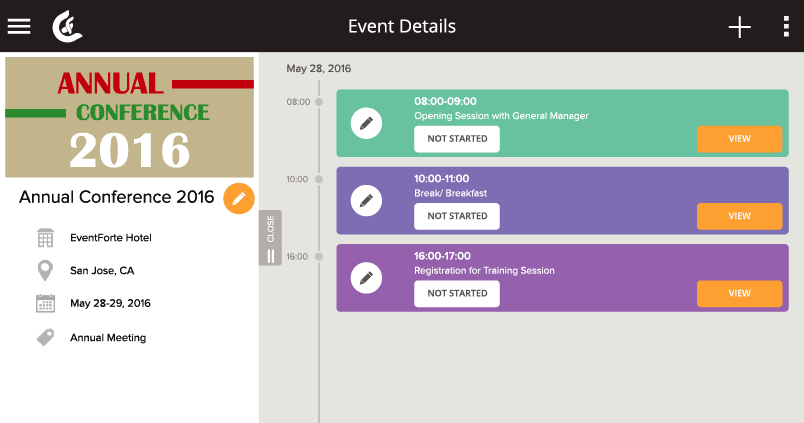The image size is (804, 423).
Task: Open the hamburger menu
Action: click(19, 27)
